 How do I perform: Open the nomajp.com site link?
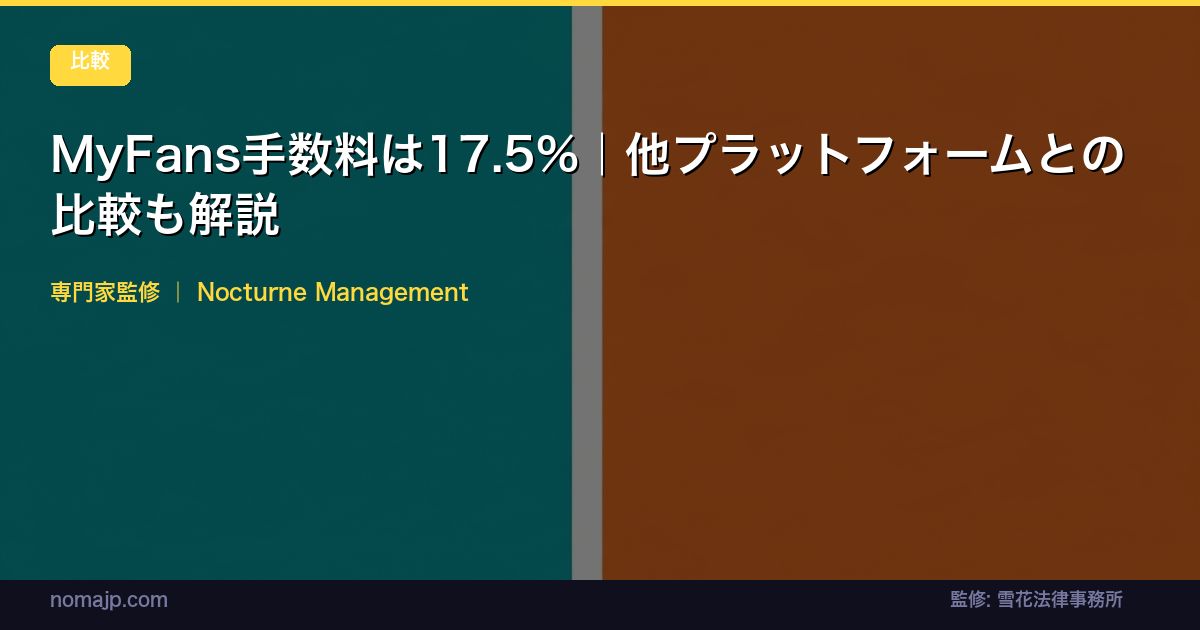pyautogui.click(x=108, y=600)
